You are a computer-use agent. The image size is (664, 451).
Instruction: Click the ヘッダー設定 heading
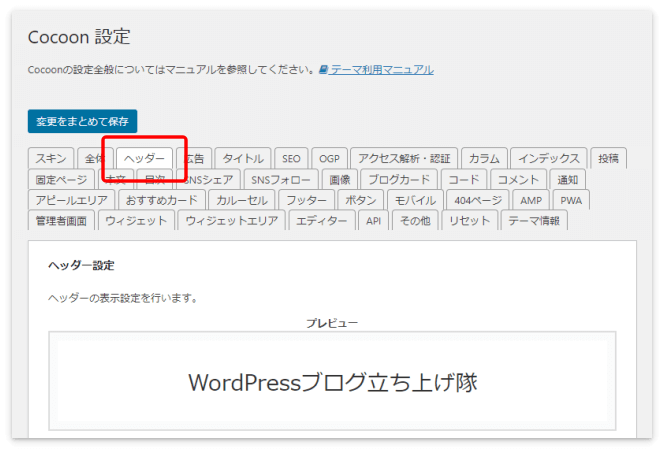click(x=81, y=266)
